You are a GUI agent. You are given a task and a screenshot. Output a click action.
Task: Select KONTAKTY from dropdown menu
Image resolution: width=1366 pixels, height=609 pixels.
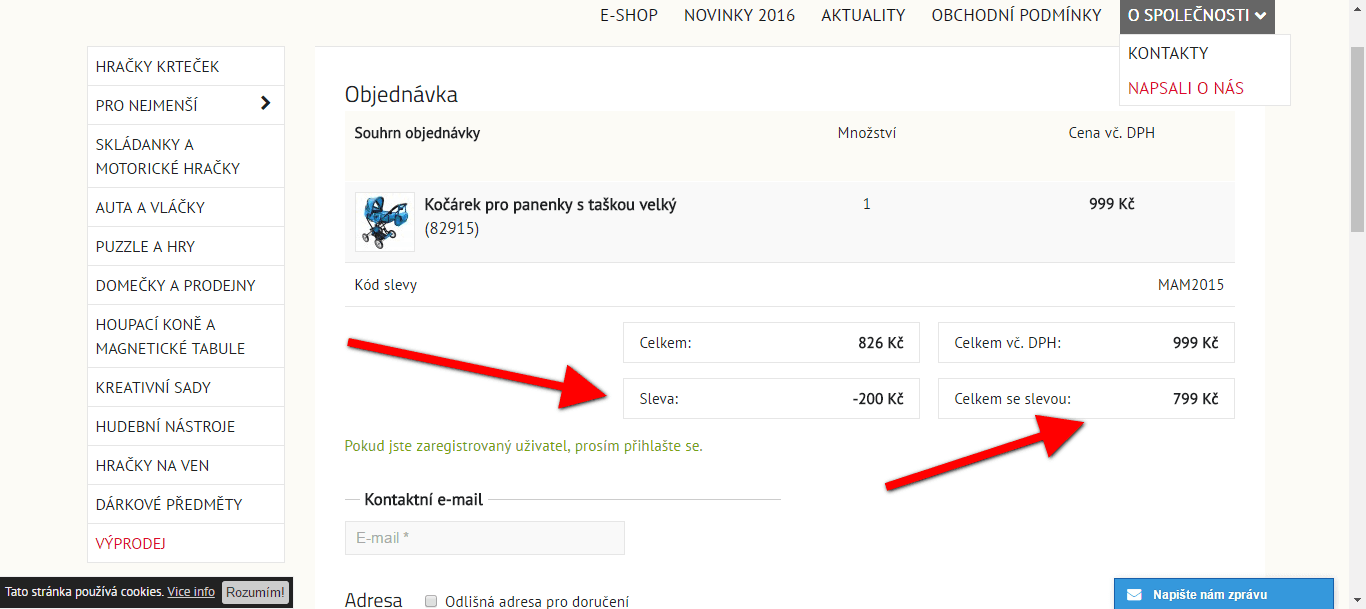1168,53
